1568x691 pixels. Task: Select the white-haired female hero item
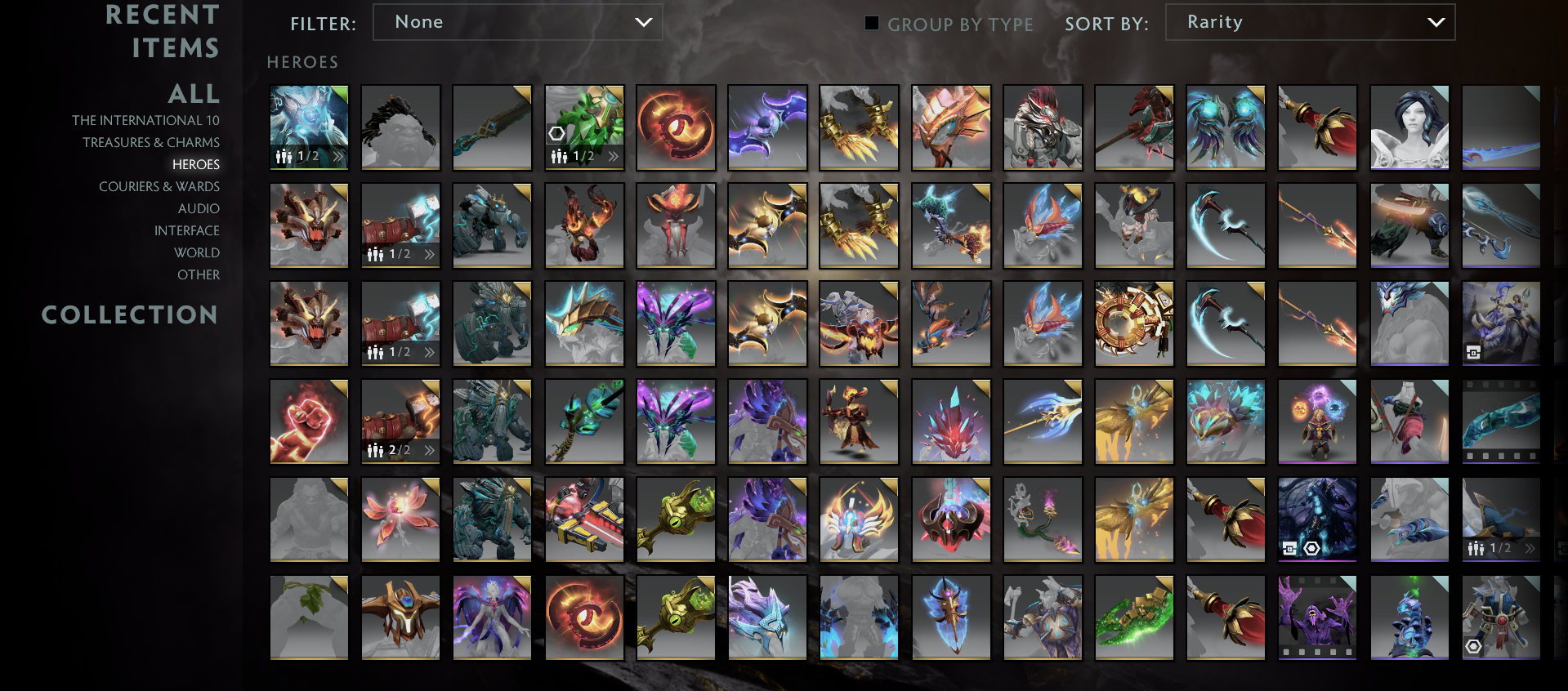[1409, 127]
